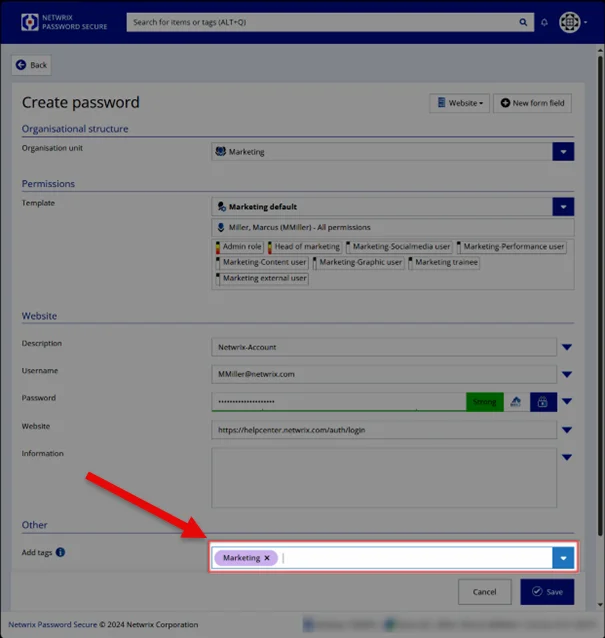Viewport: 605px width, 638px height.
Task: Click the masked Password field
Action: click(339, 402)
